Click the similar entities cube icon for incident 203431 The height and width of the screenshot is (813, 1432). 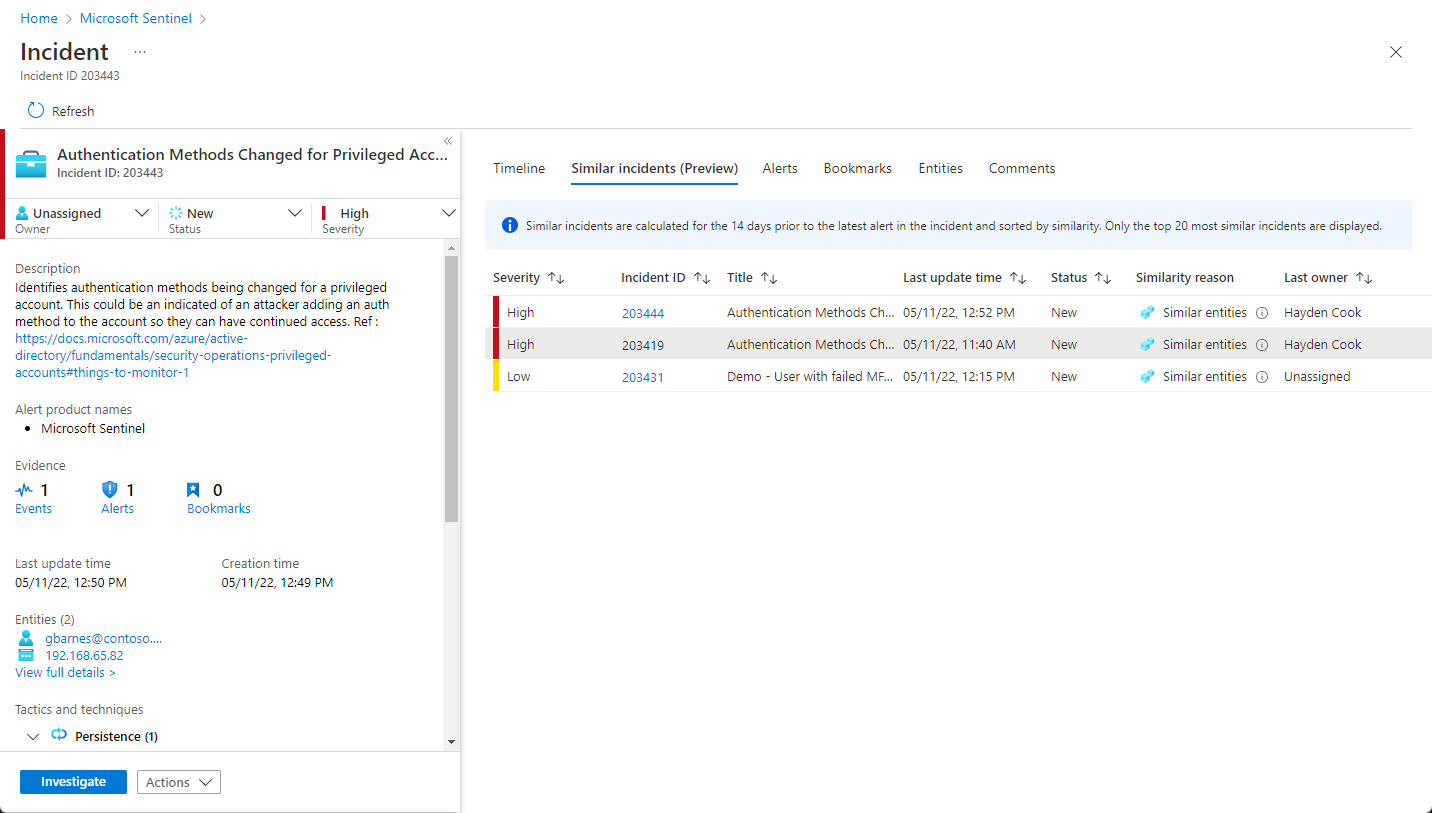tap(1147, 377)
